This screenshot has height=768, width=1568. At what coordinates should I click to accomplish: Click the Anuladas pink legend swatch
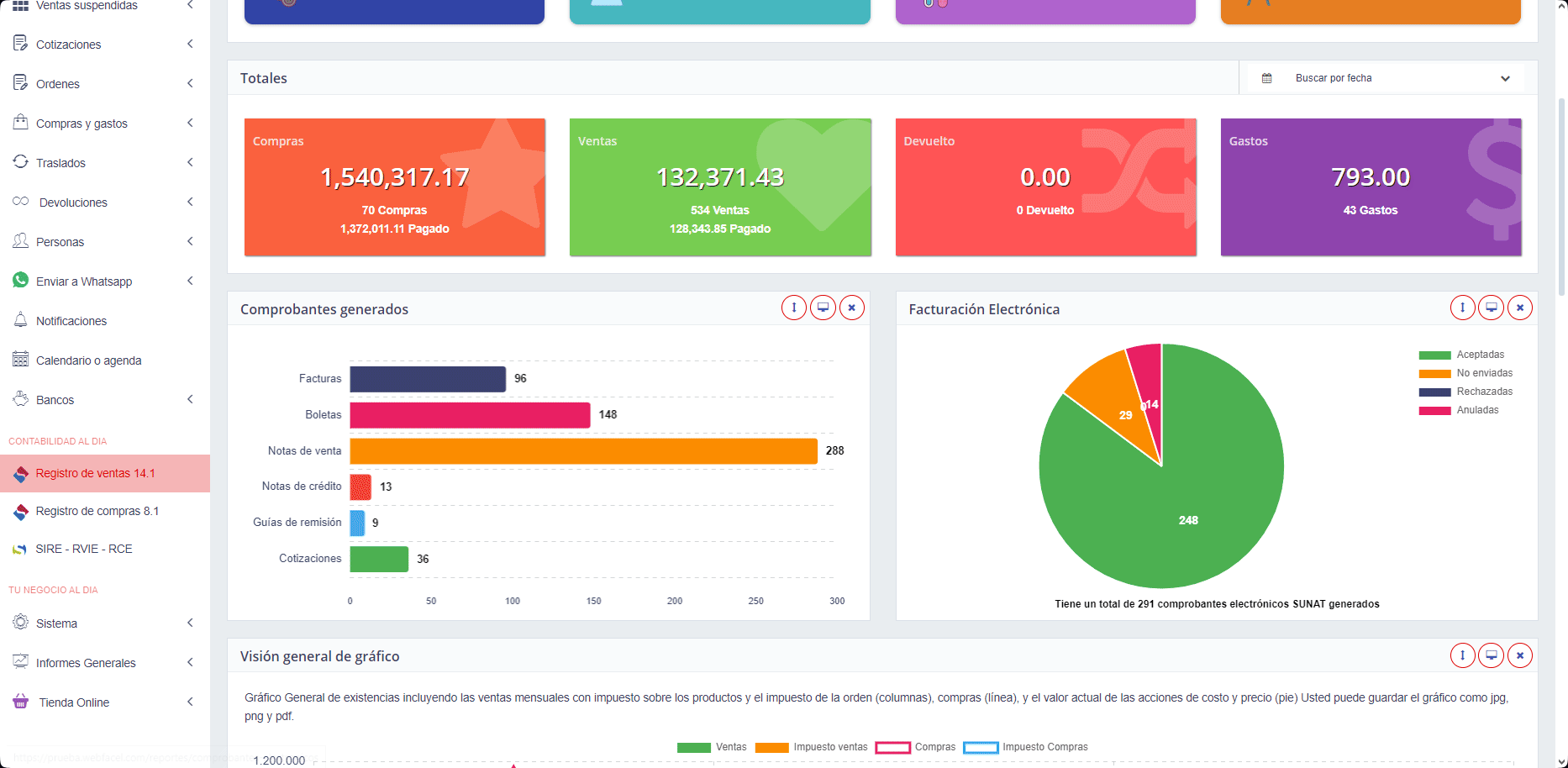[x=1434, y=411]
